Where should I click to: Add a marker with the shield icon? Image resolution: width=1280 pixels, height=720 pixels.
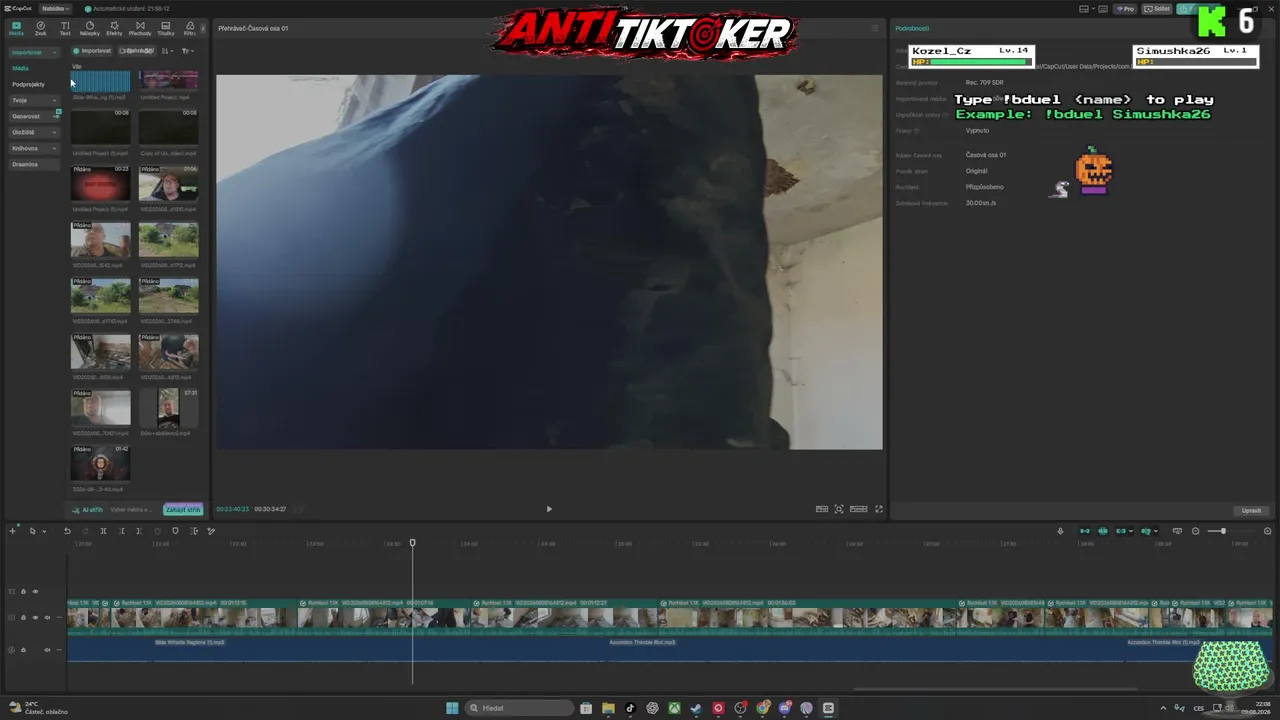pos(175,531)
